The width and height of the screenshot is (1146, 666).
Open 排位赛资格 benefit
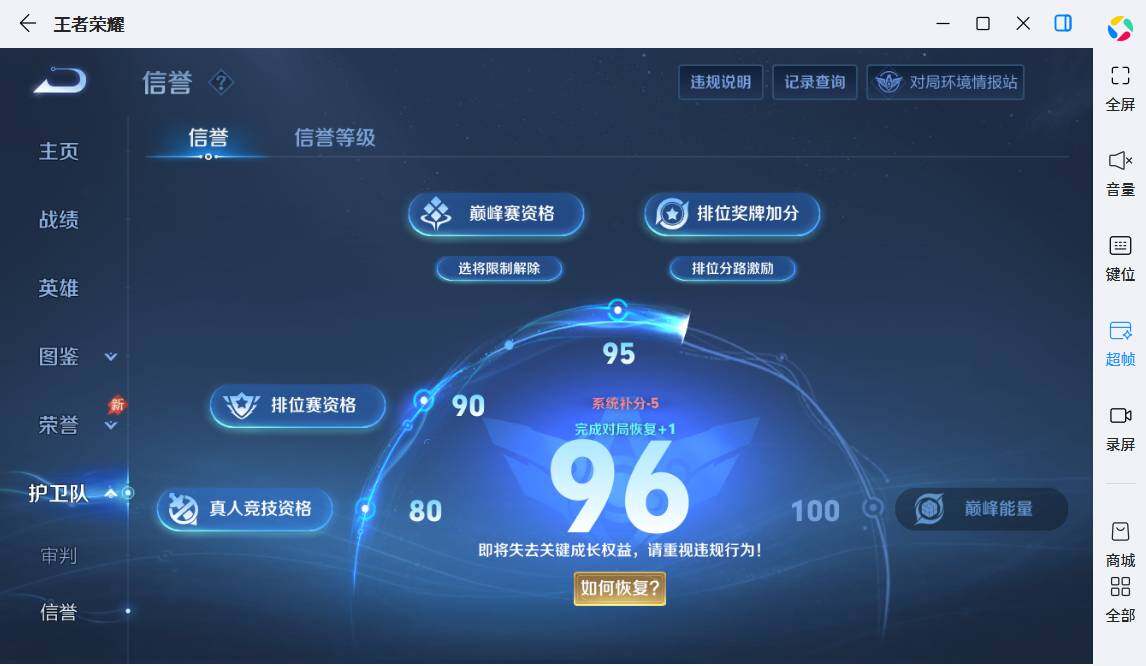coord(297,406)
